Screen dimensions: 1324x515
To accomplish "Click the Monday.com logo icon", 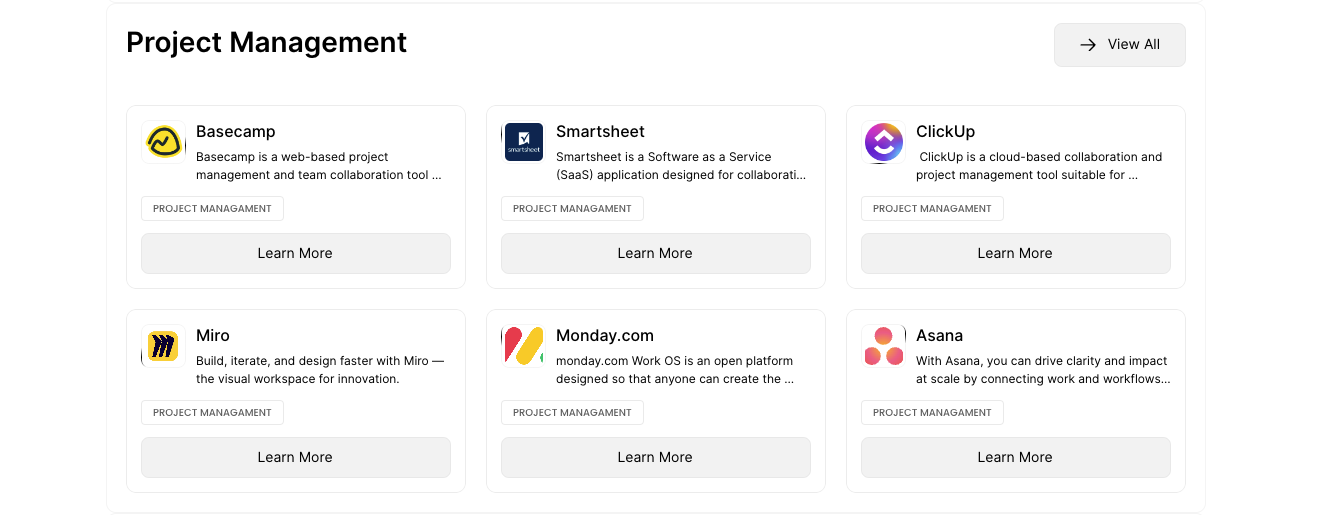I will (523, 346).
